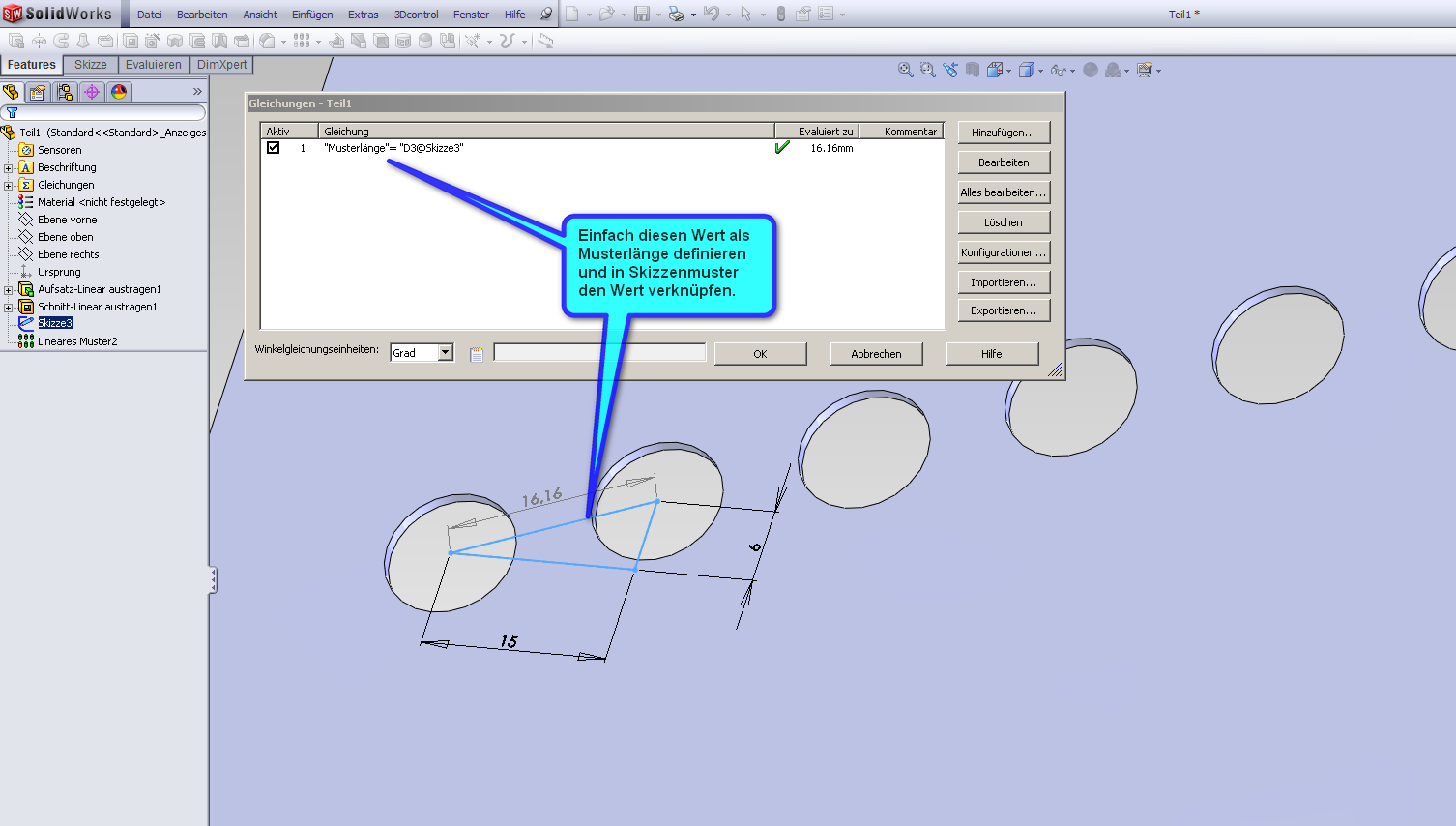Open the Bearbeiten menu
The height and width of the screenshot is (826, 1456).
(202, 15)
